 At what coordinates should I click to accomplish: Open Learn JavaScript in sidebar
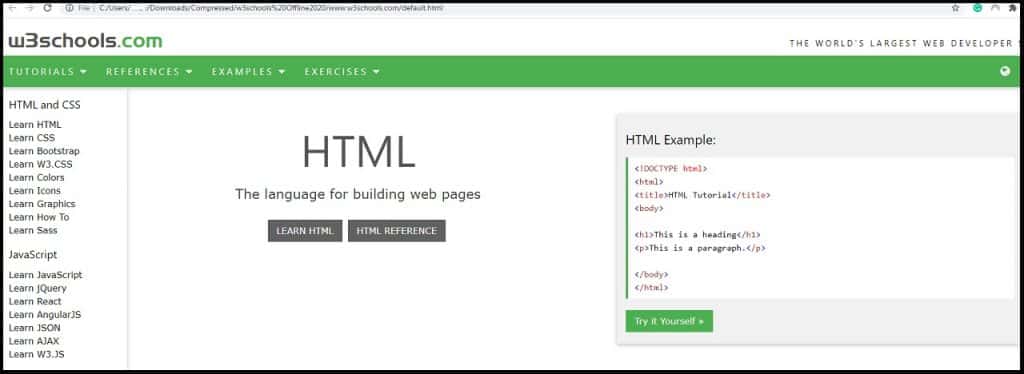coord(46,275)
